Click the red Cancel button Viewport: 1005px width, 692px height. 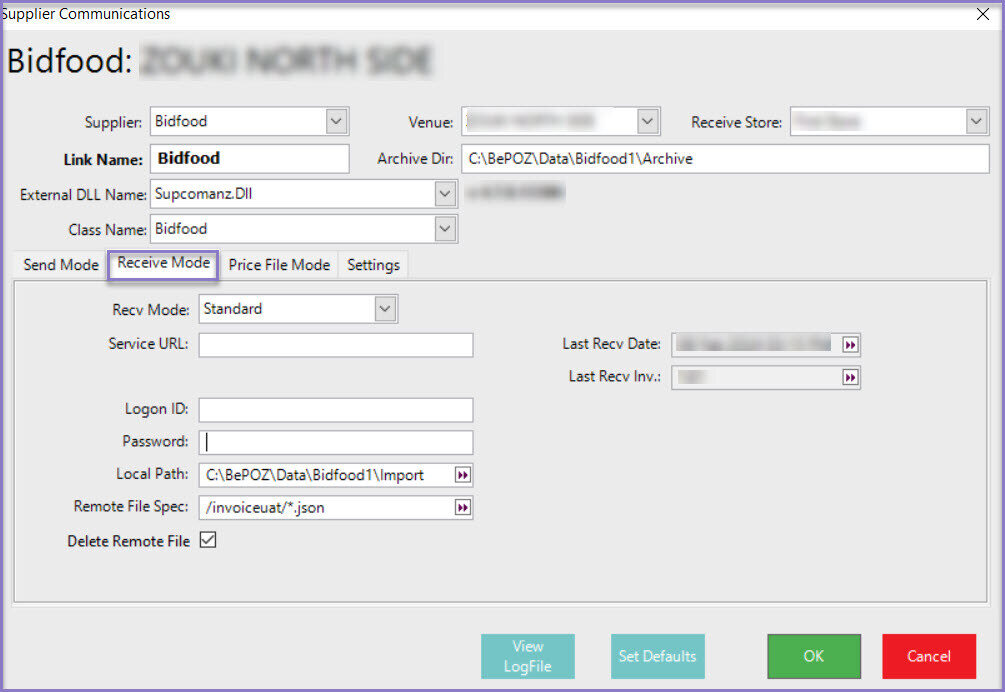click(929, 656)
